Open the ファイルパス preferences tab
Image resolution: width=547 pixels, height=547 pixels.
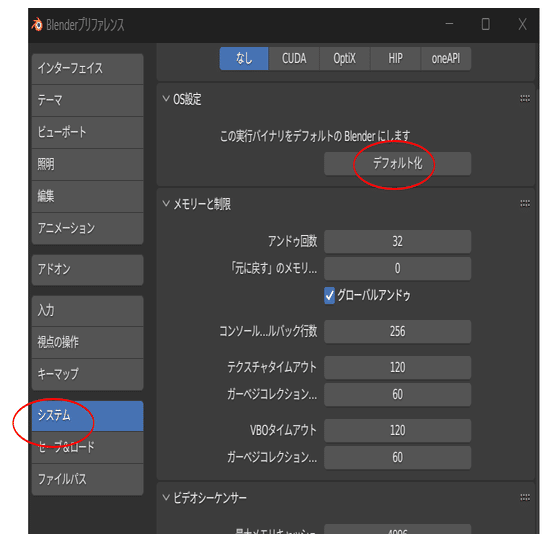[88, 480]
